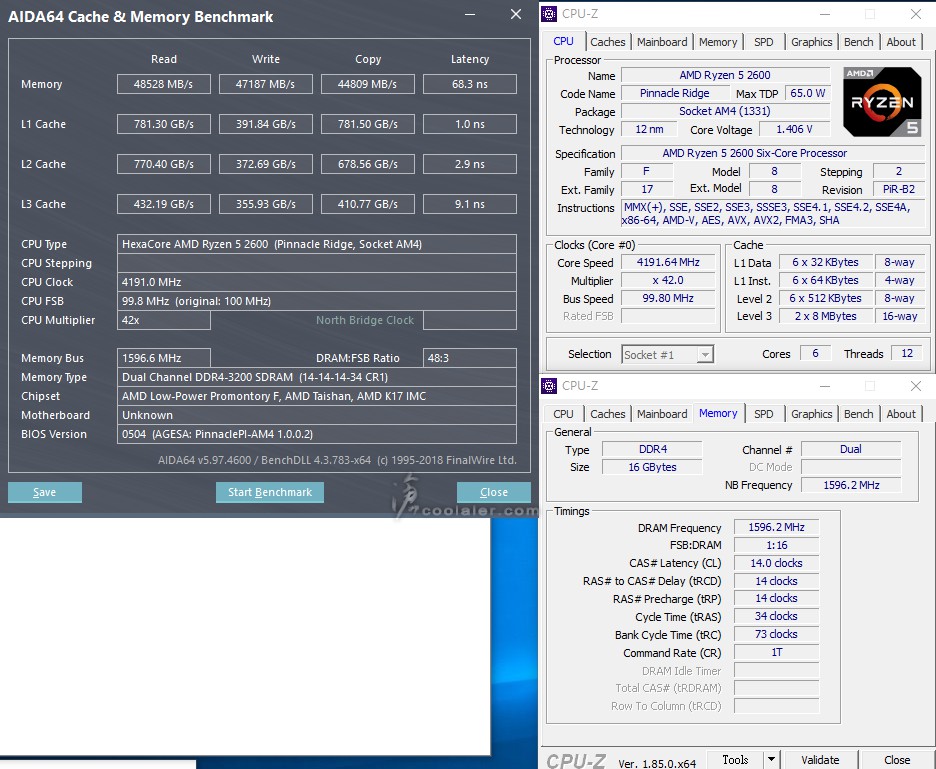936x769 pixels.
Task: Click the Name field AMD Ryzen 5 2600
Action: [x=725, y=75]
